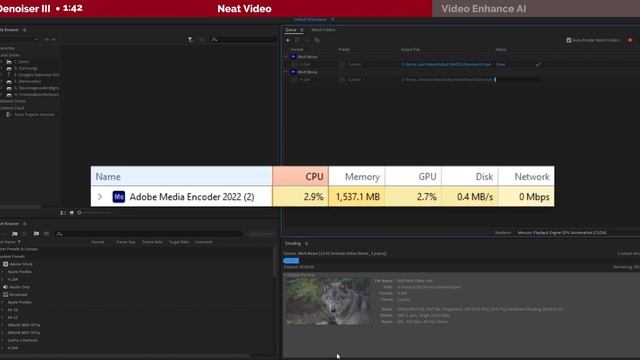
Task: Collapse the first Wolf Noise queue item
Action: point(286,57)
